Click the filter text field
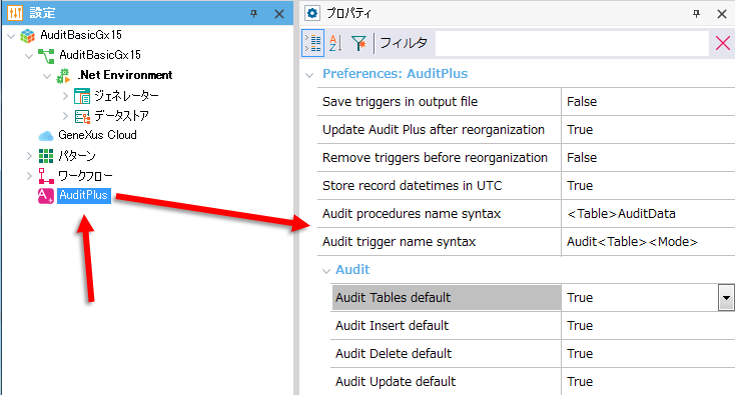This screenshot has width=736, height=395. 572,43
